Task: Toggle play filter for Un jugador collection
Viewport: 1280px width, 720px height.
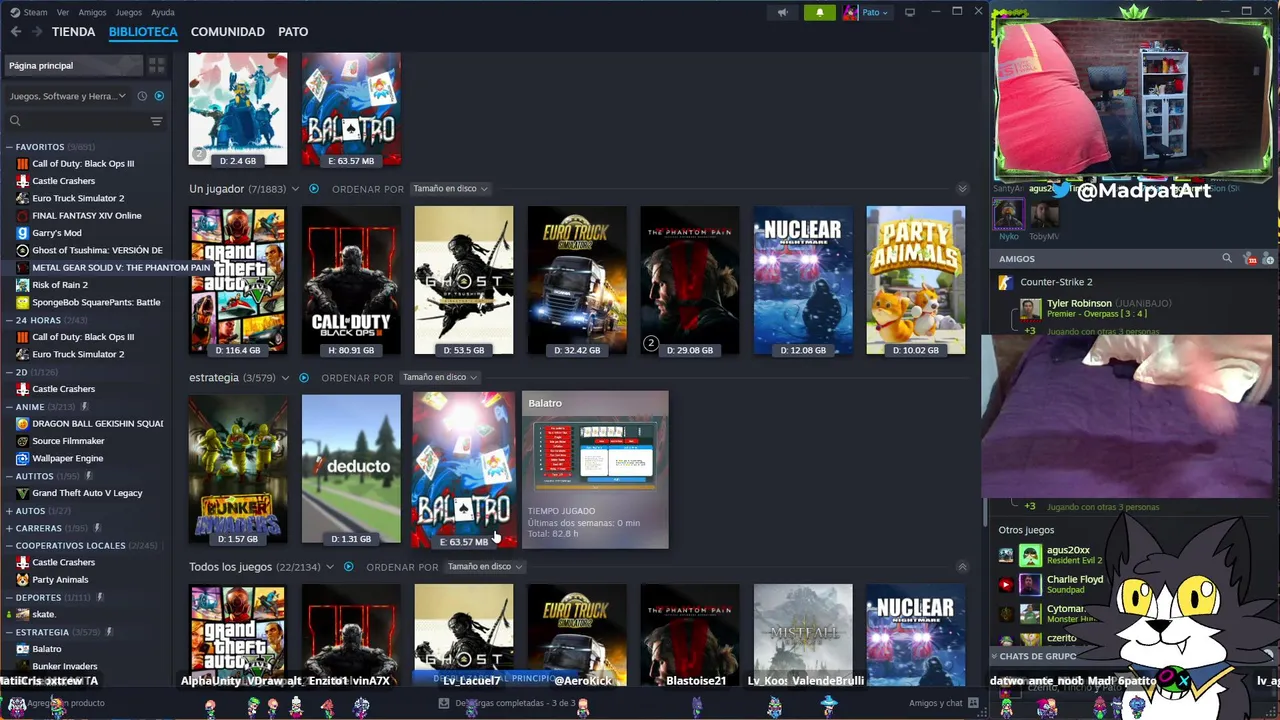Action: pyautogui.click(x=313, y=188)
